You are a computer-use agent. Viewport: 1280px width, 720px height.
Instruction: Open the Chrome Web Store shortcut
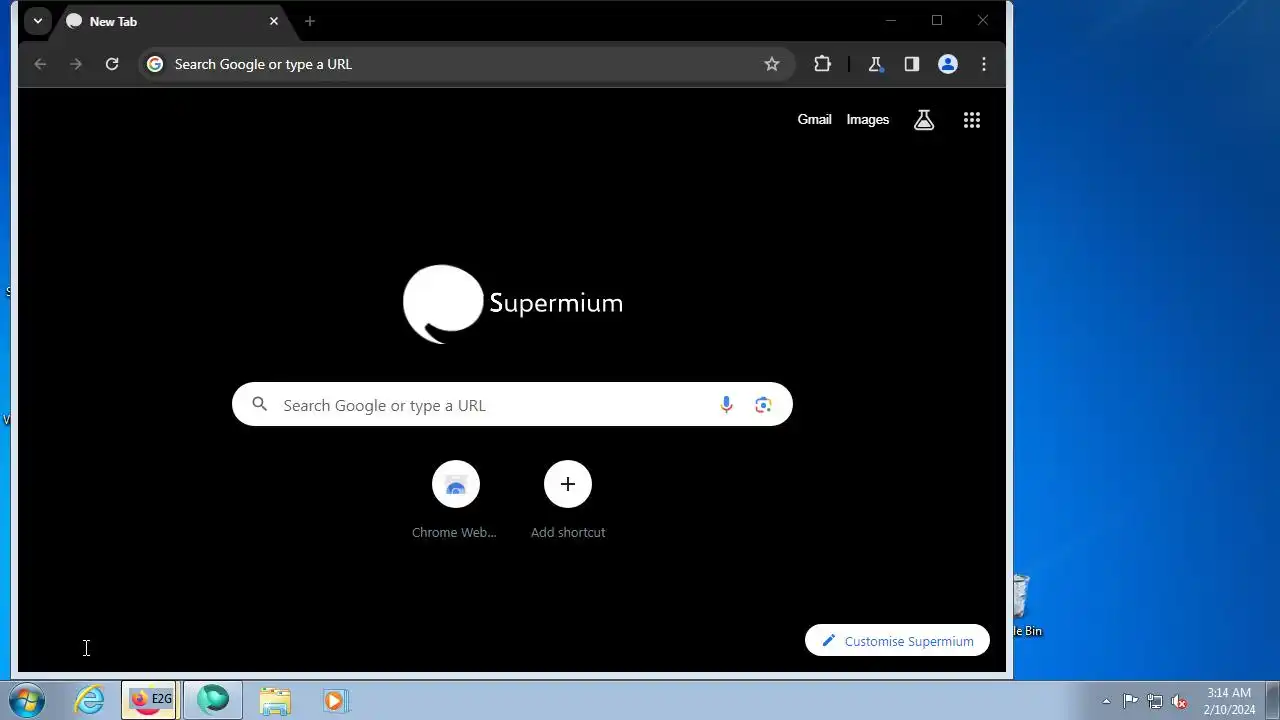(x=455, y=500)
